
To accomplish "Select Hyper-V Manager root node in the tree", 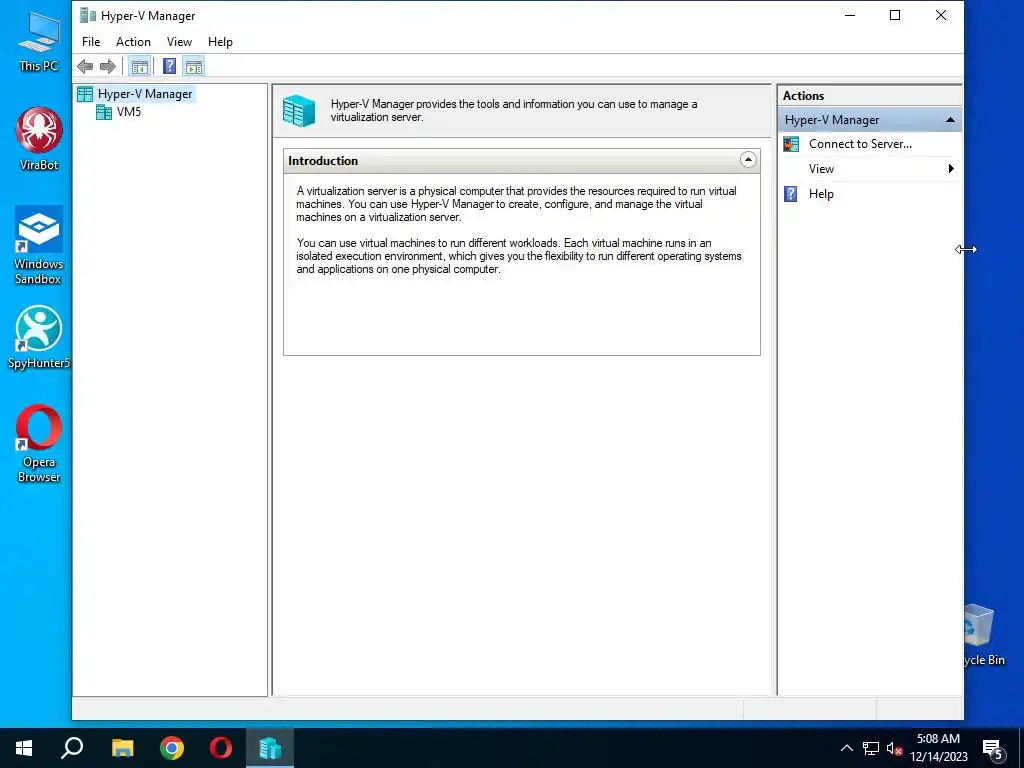I will coord(145,94).
